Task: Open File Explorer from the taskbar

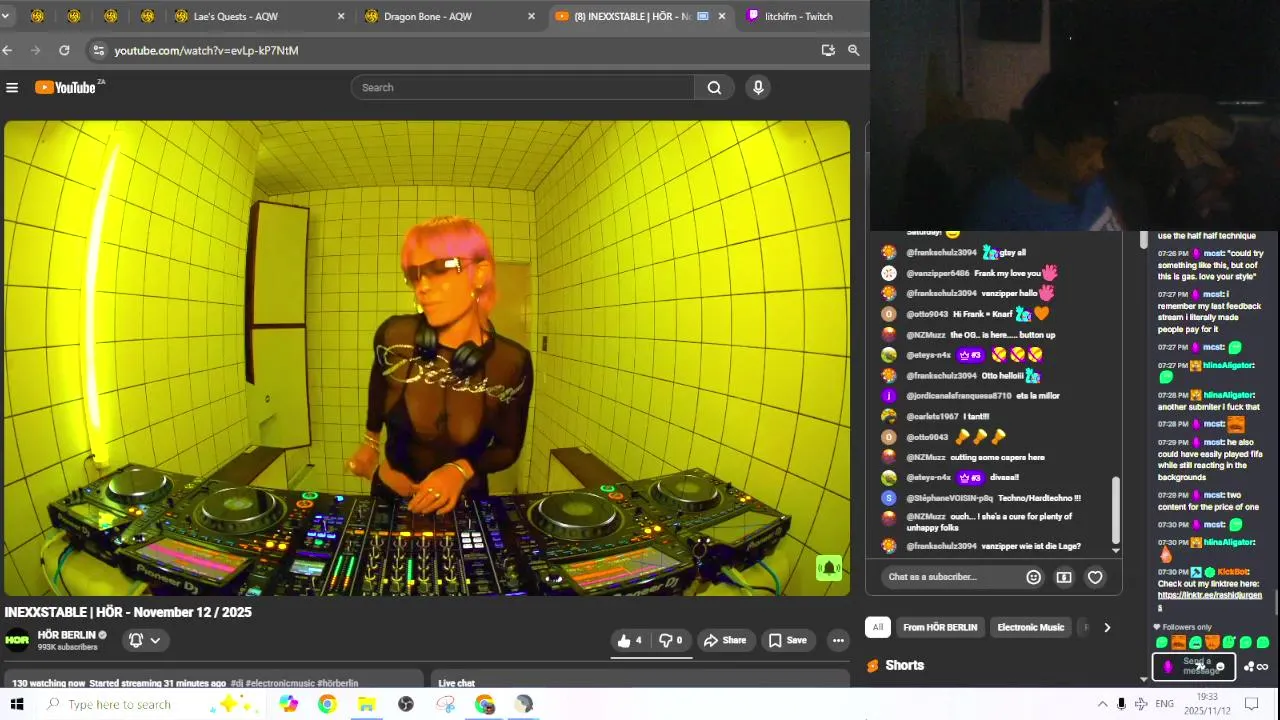Action: point(366,704)
